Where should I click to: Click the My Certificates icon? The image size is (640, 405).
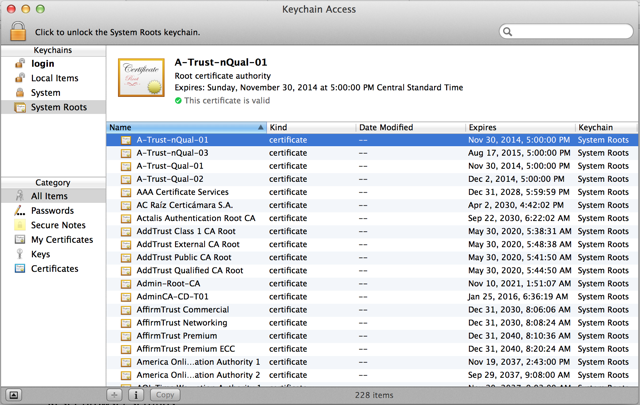pos(20,239)
